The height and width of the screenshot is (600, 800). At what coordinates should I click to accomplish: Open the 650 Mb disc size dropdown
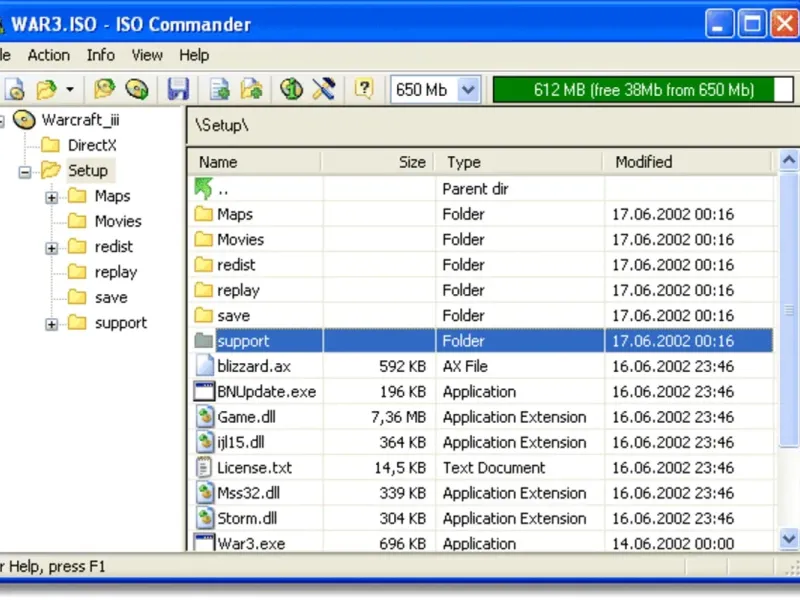(x=468, y=90)
